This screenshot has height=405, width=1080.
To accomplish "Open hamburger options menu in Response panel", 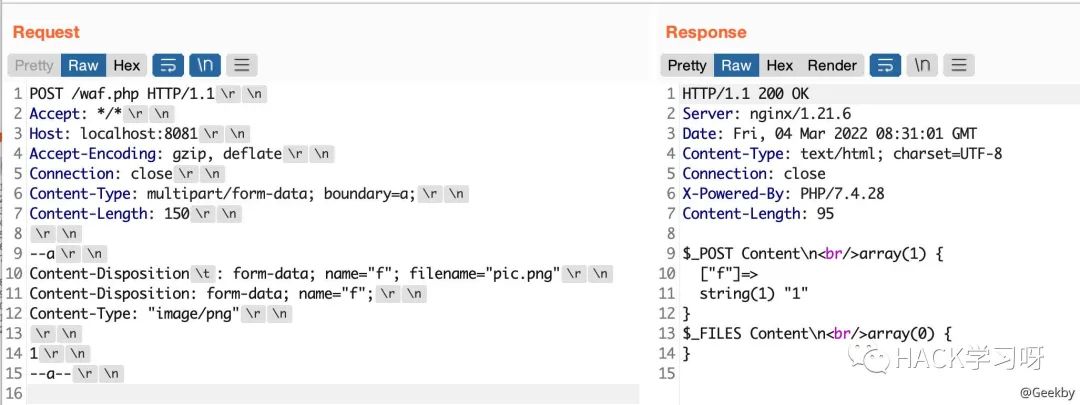I will tap(959, 65).
